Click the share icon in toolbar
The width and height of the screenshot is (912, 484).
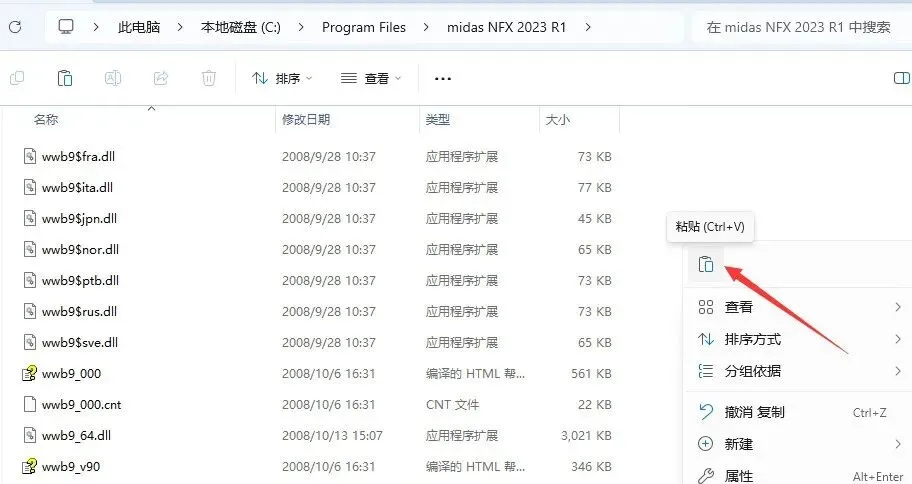[x=161, y=78]
